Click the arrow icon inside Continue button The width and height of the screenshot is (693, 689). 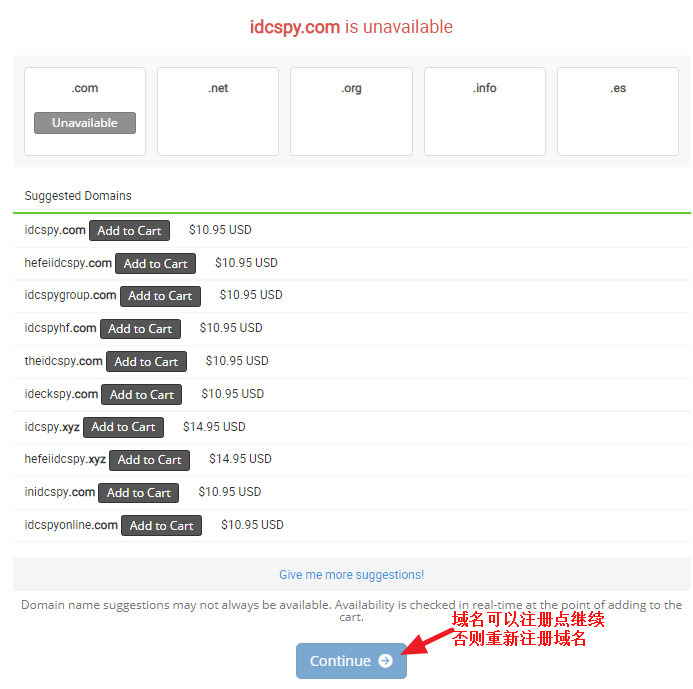[x=385, y=661]
